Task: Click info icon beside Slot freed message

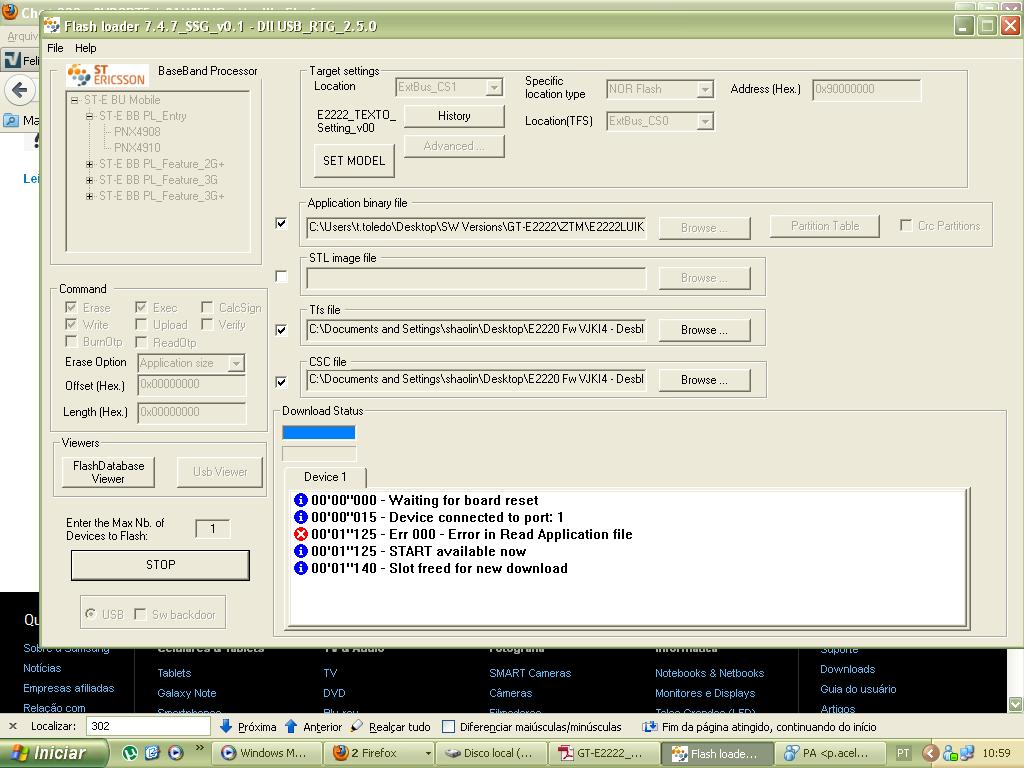Action: [x=300, y=568]
